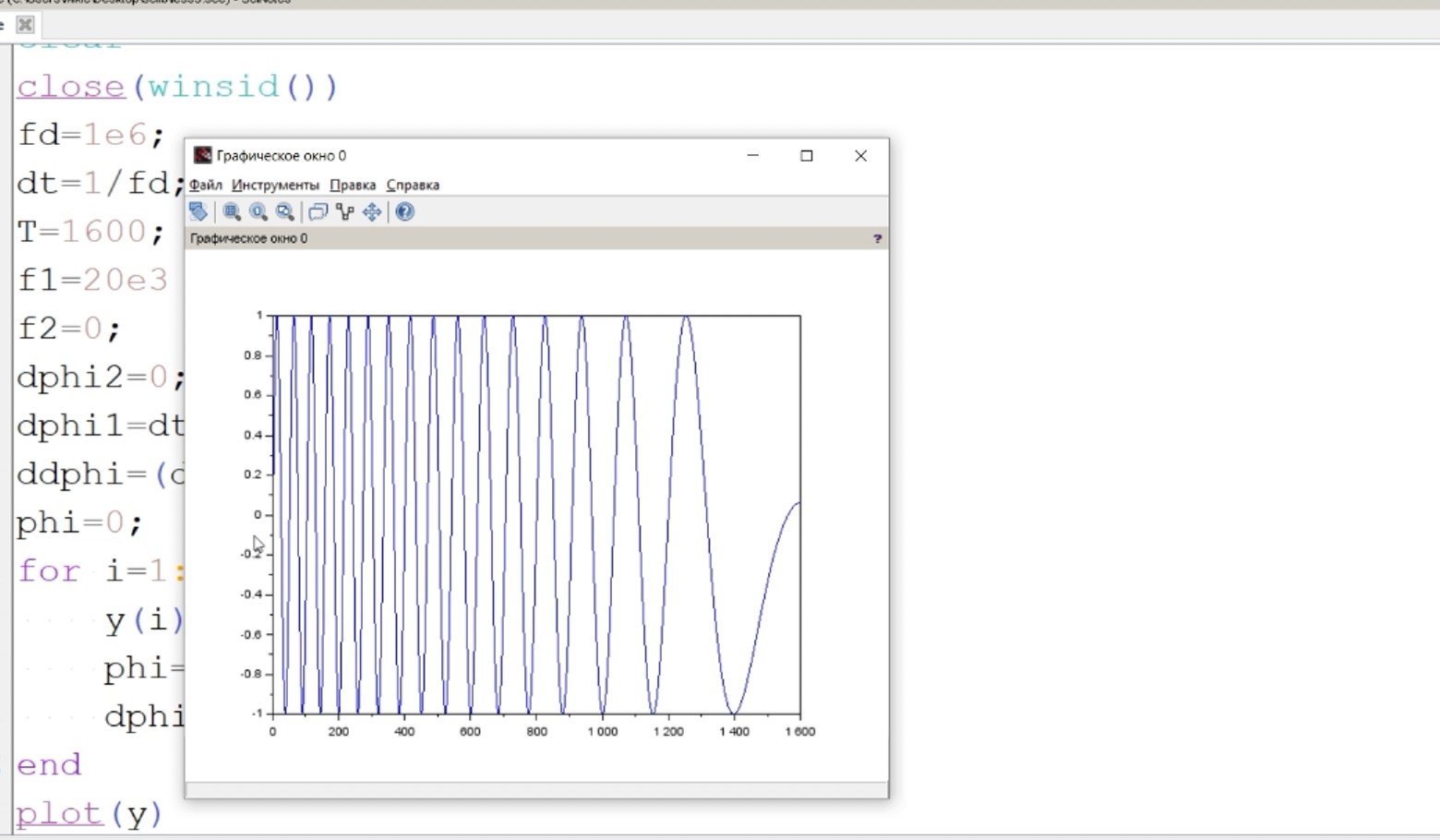This screenshot has height=840, width=1440.
Task: Open help via the blue question-mark icon
Action: (404, 212)
